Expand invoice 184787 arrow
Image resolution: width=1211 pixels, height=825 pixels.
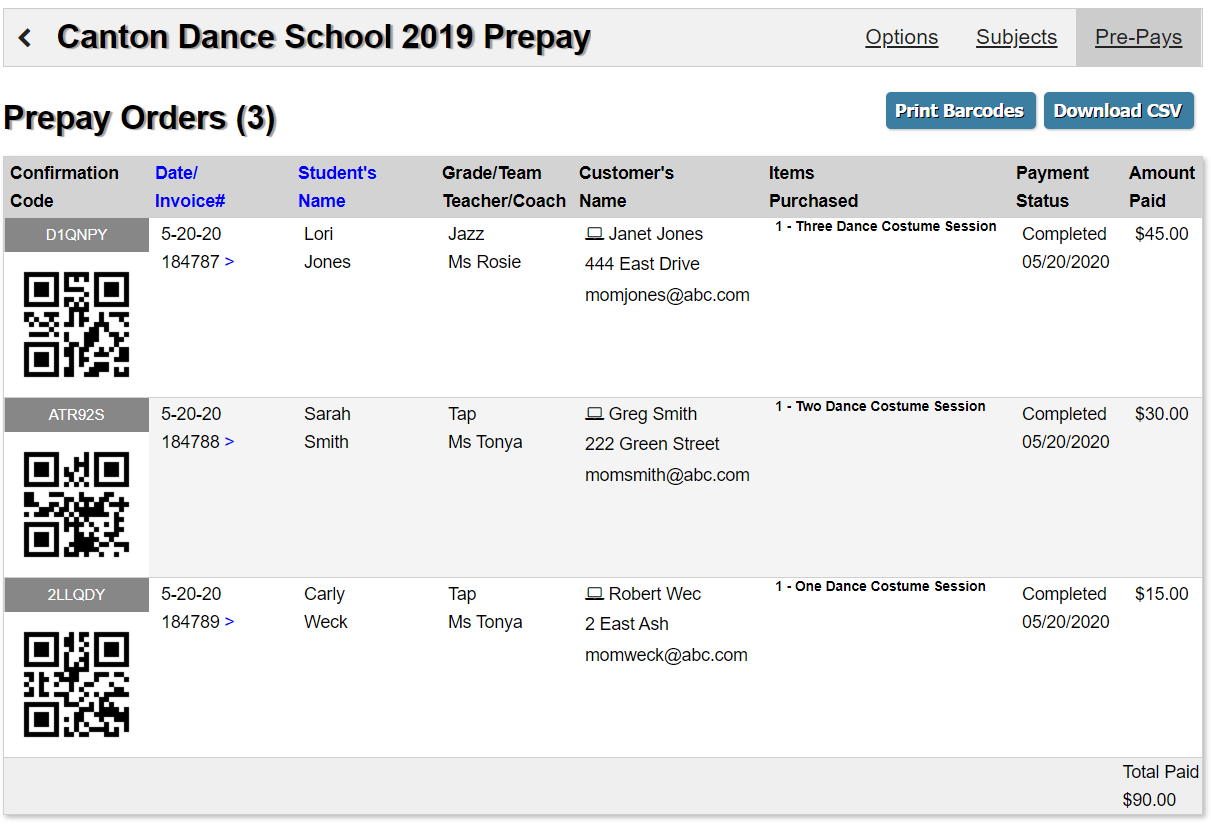230,262
